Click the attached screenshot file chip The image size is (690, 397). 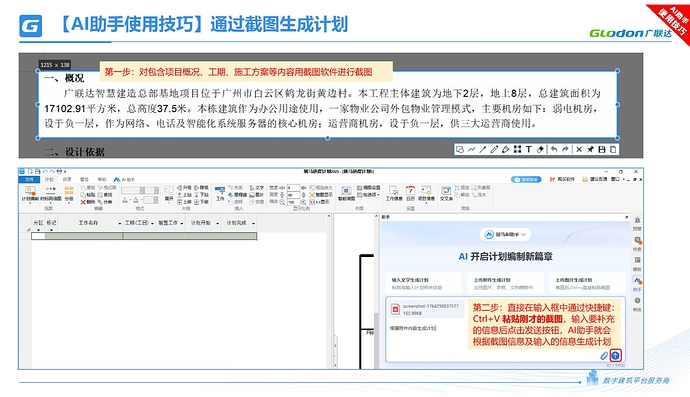tap(426, 309)
